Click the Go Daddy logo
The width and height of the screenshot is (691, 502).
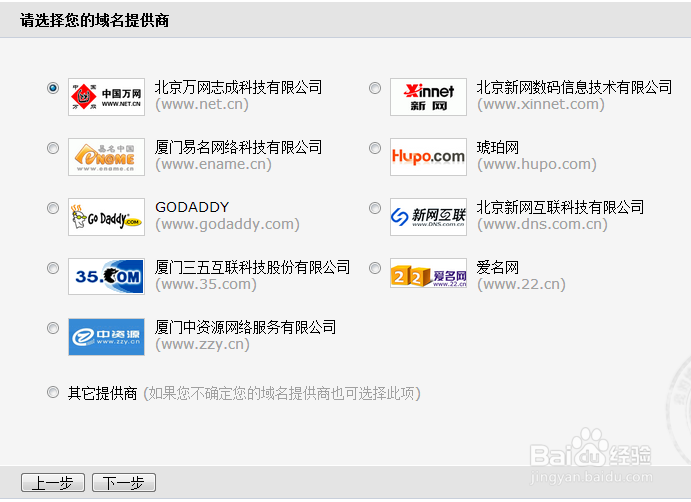tap(106, 217)
